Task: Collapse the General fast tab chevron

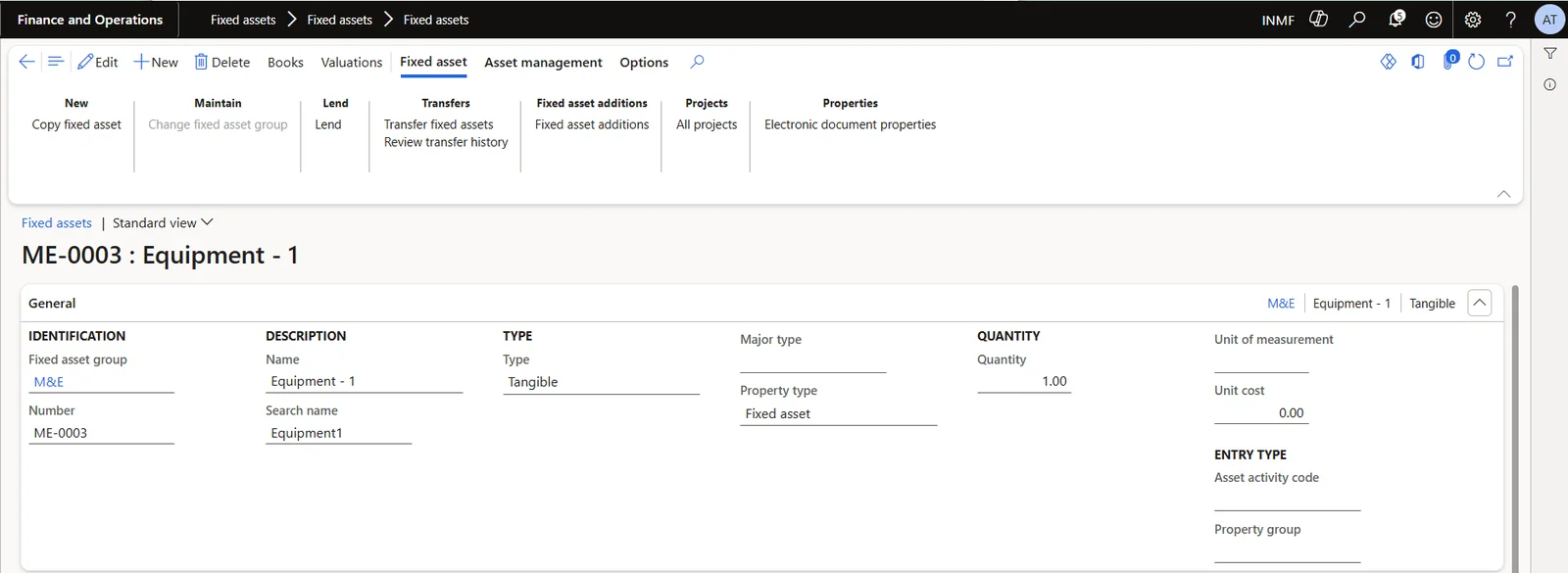Action: point(1480,304)
